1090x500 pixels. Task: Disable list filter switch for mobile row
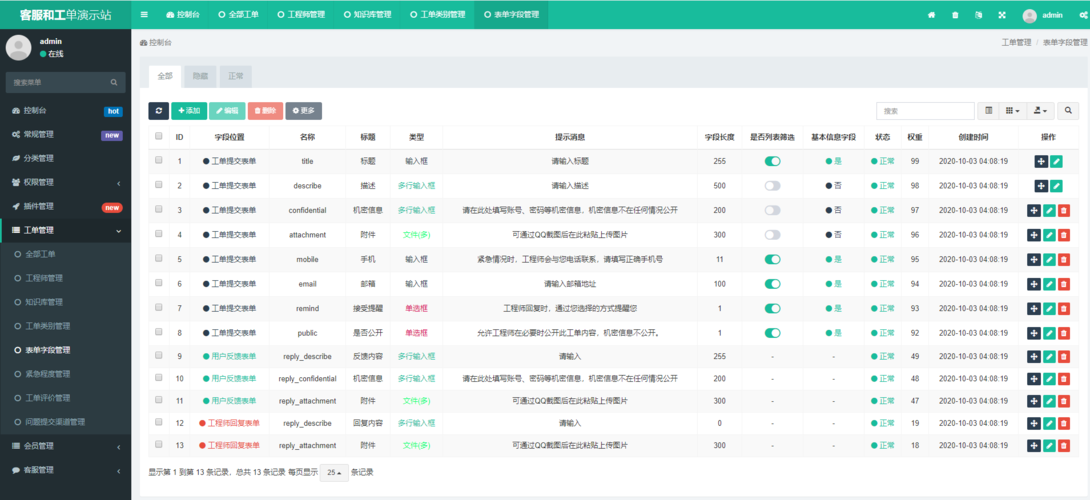pos(772,259)
